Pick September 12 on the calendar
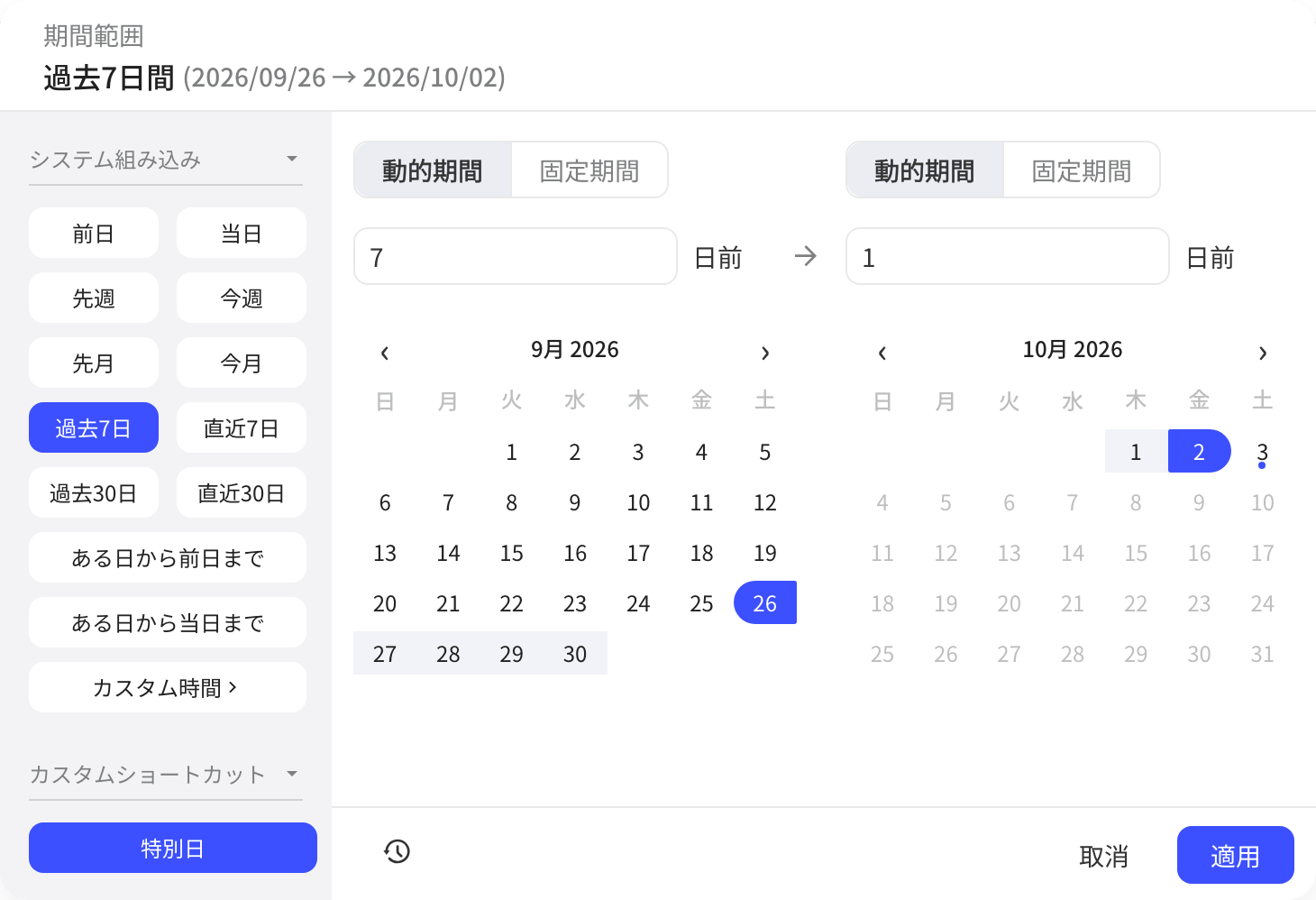This screenshot has width=1316, height=900. tap(765, 502)
